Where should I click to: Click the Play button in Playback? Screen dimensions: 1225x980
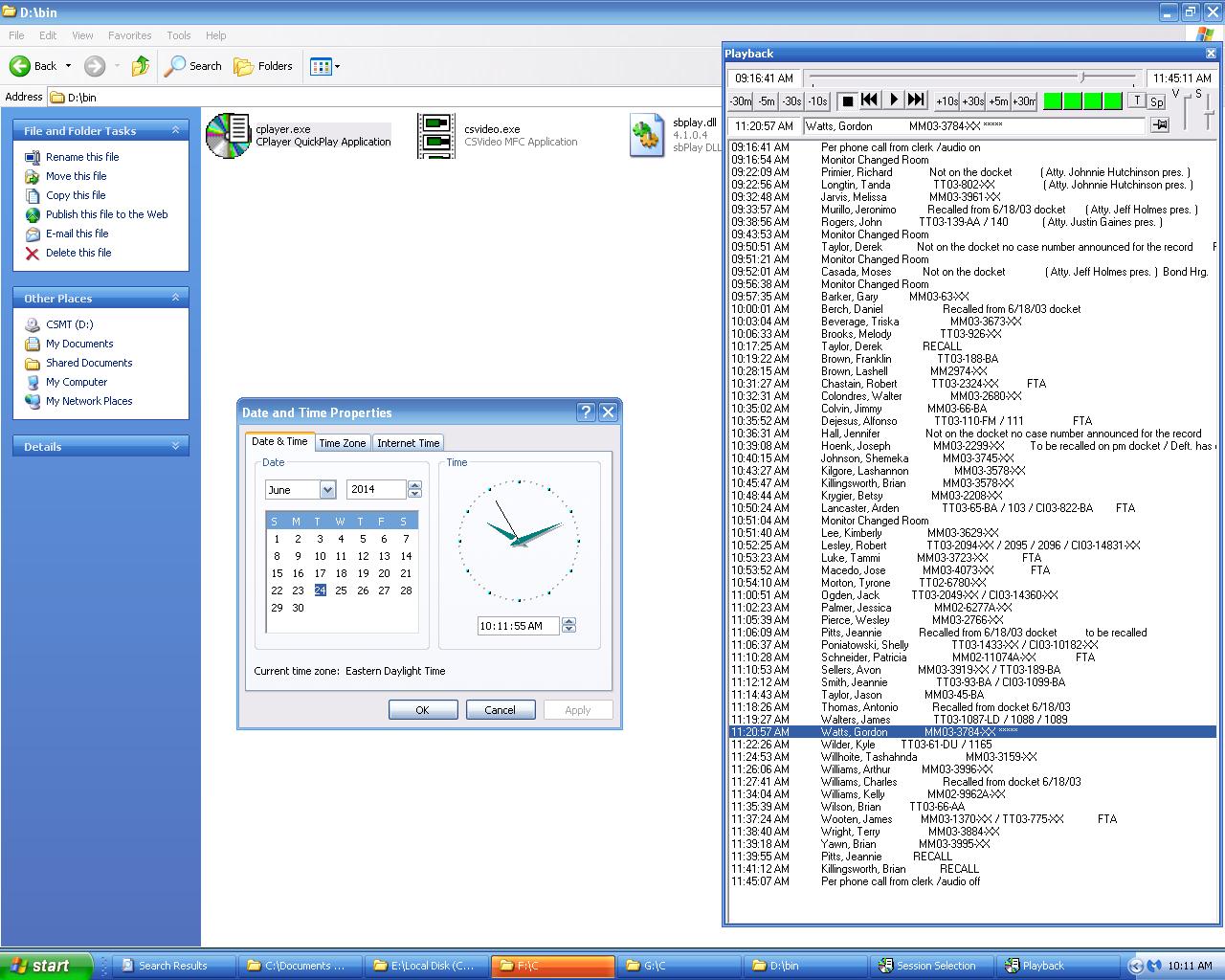tap(894, 100)
